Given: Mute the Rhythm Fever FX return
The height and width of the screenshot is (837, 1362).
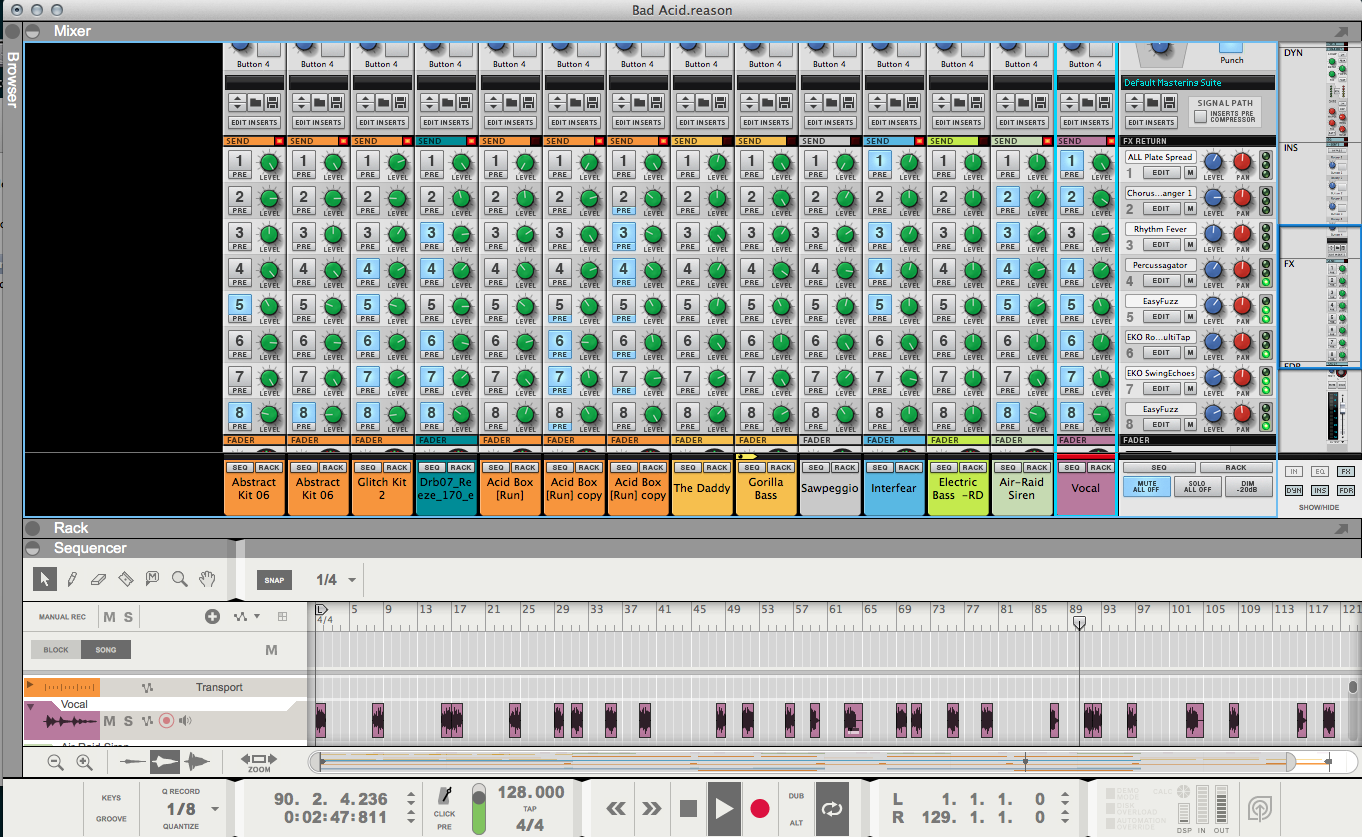Looking at the screenshot, I should click(1190, 245).
